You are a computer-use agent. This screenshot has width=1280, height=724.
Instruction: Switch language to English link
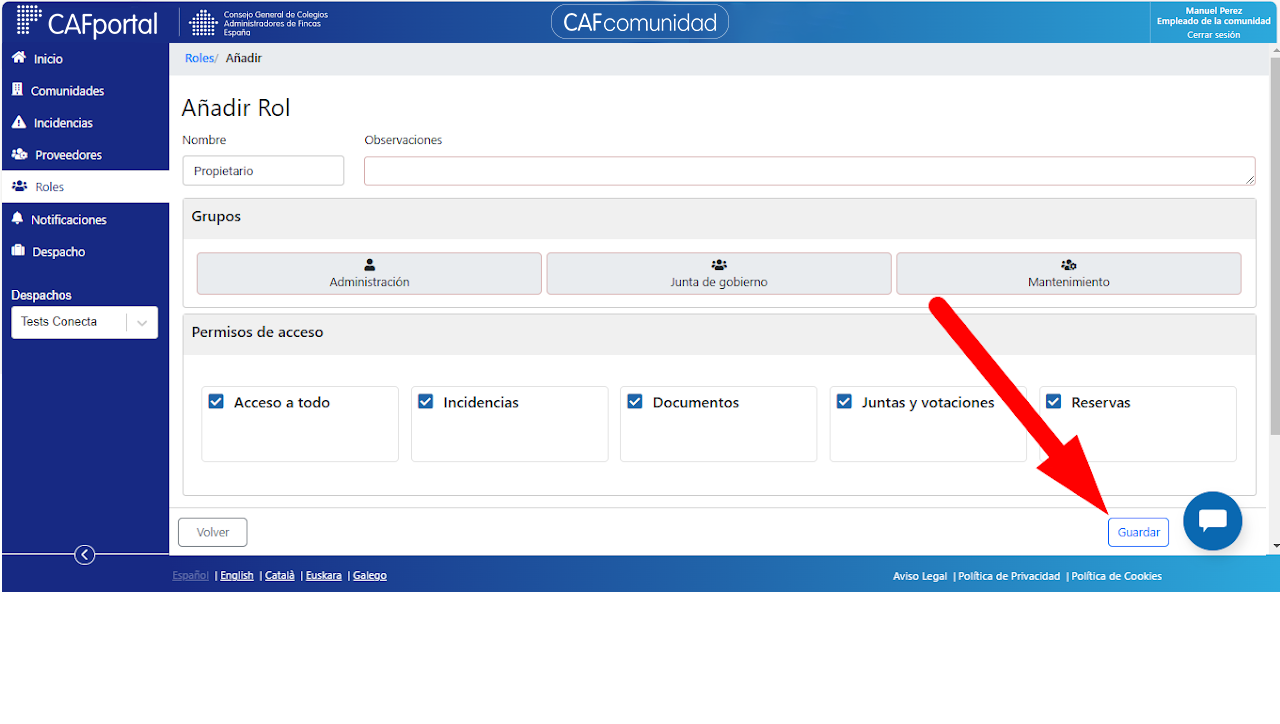237,575
